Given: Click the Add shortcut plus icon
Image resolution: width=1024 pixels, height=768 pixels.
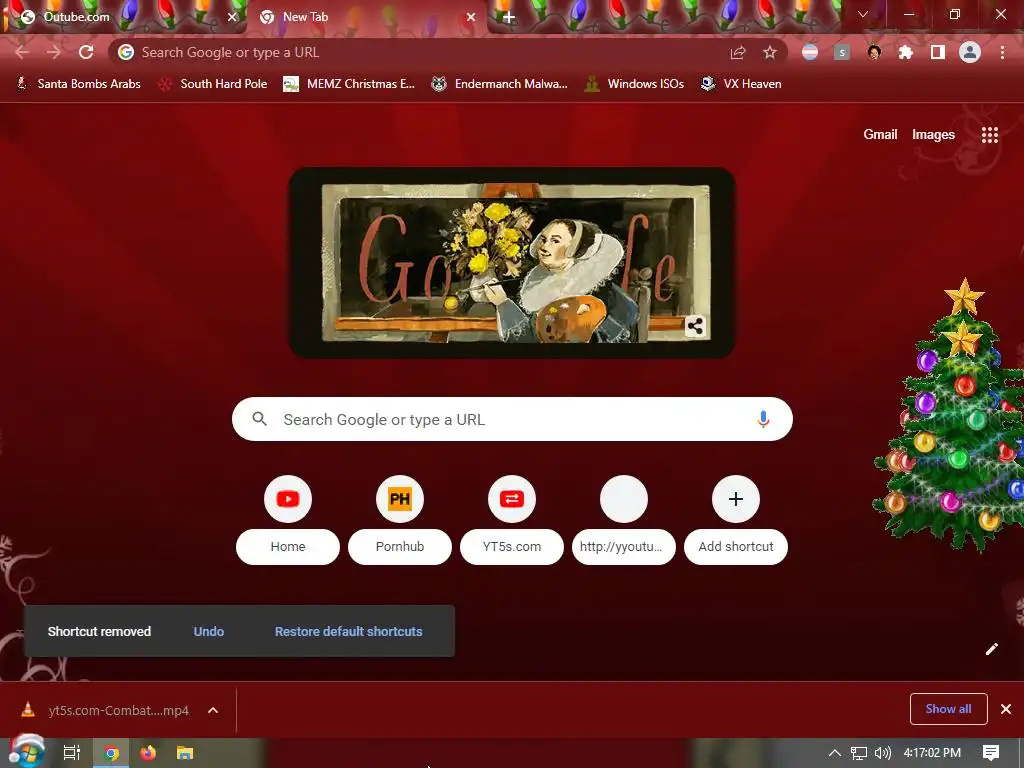Looking at the screenshot, I should coord(736,499).
